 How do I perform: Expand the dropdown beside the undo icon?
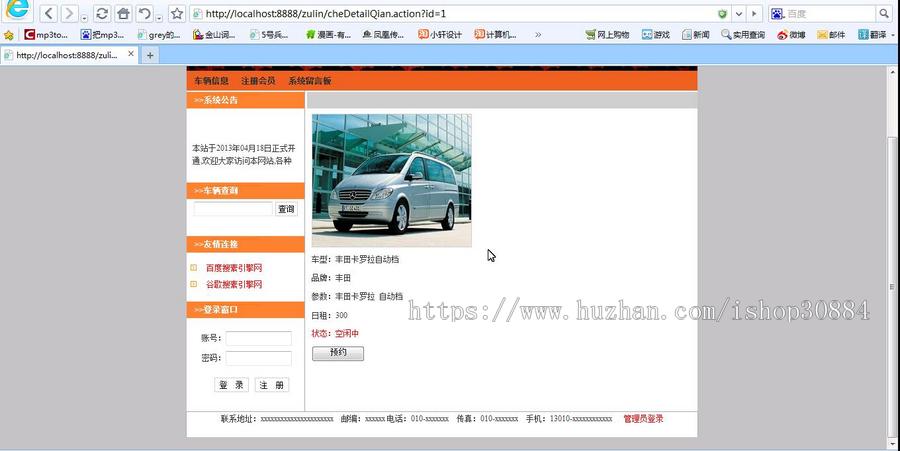(159, 17)
